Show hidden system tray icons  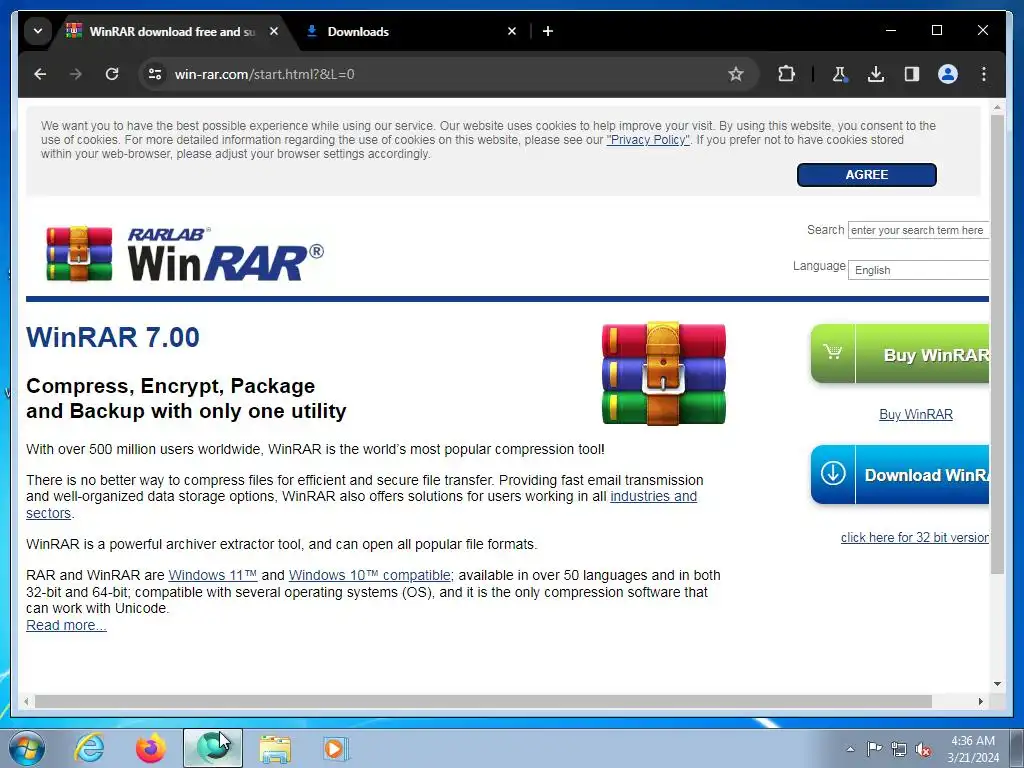tap(850, 749)
